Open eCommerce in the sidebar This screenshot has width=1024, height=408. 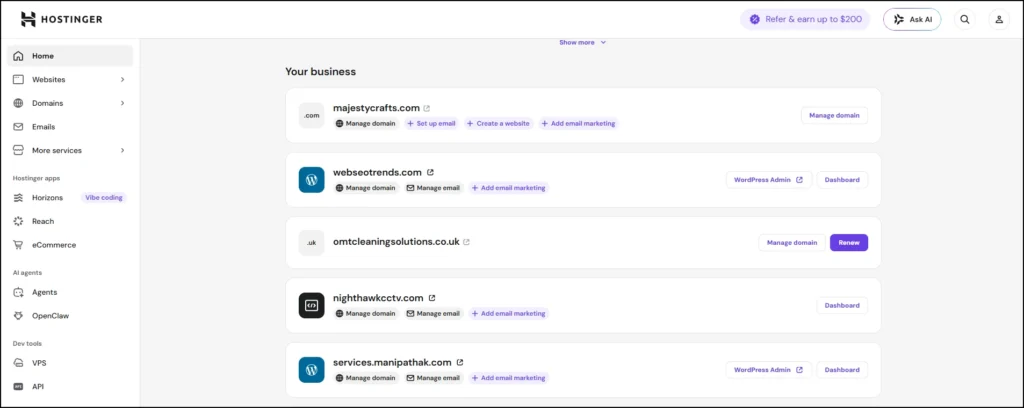70,245
